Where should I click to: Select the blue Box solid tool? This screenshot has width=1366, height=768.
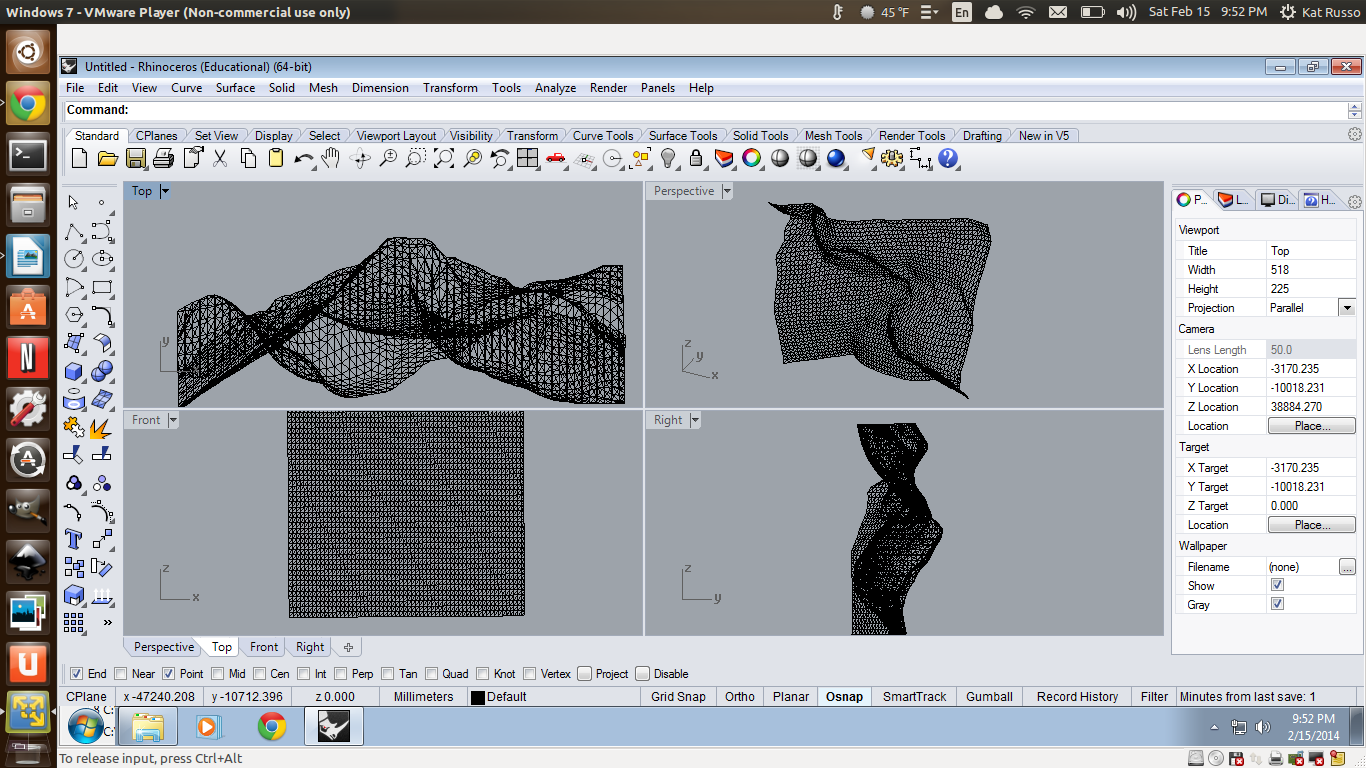coord(74,371)
